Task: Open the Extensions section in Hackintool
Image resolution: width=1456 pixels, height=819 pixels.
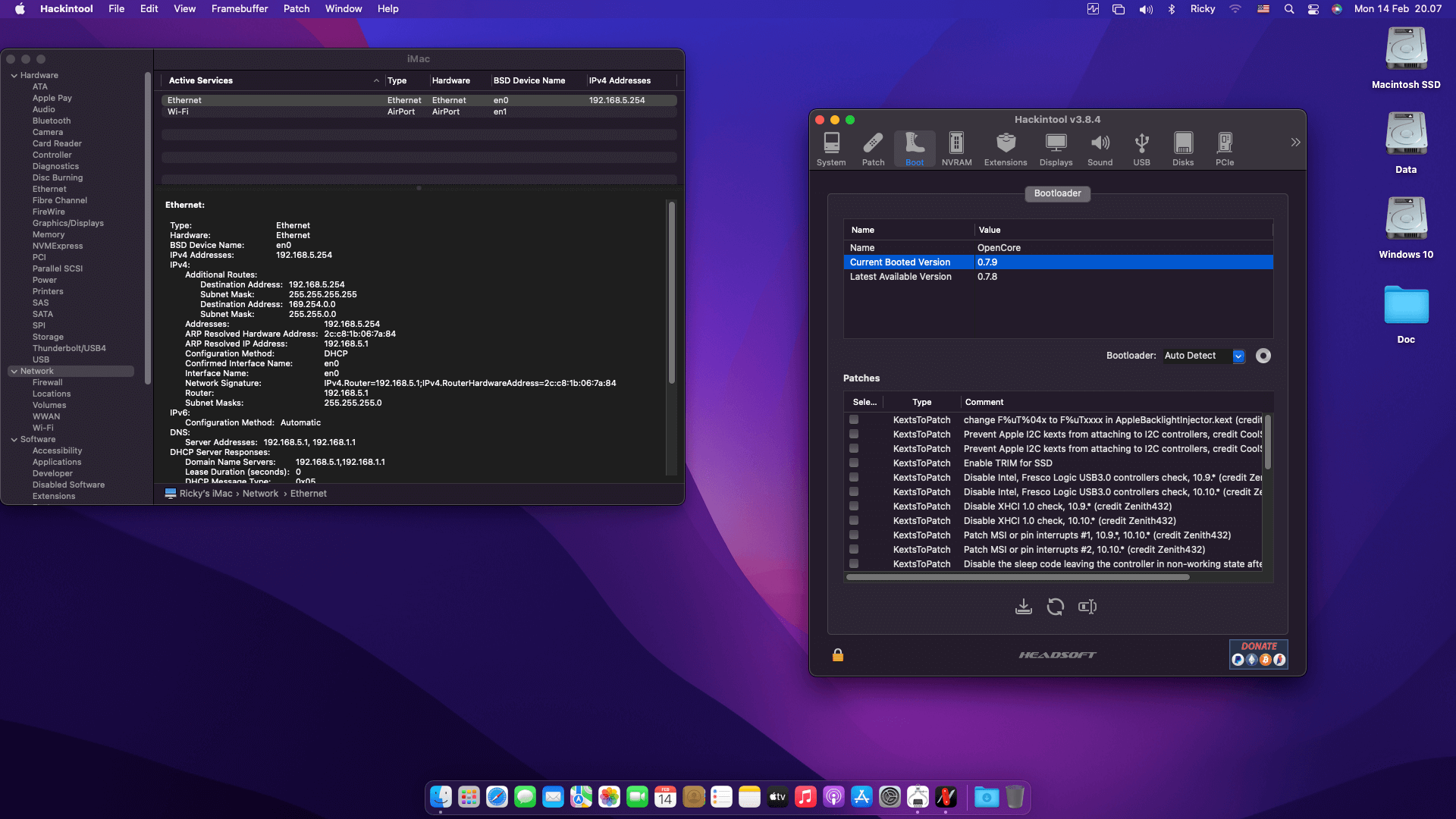Action: point(1006,149)
